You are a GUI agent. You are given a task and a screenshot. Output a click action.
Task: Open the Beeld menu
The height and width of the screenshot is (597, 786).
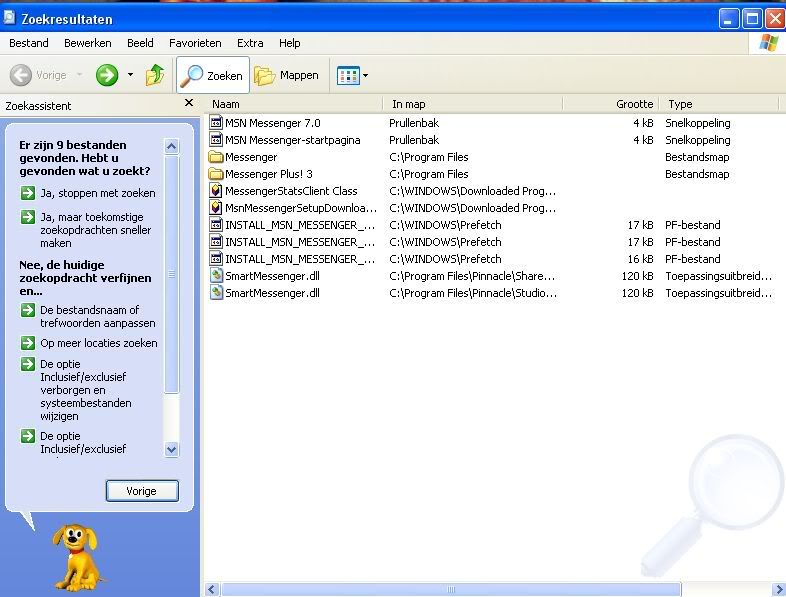pyautogui.click(x=140, y=43)
